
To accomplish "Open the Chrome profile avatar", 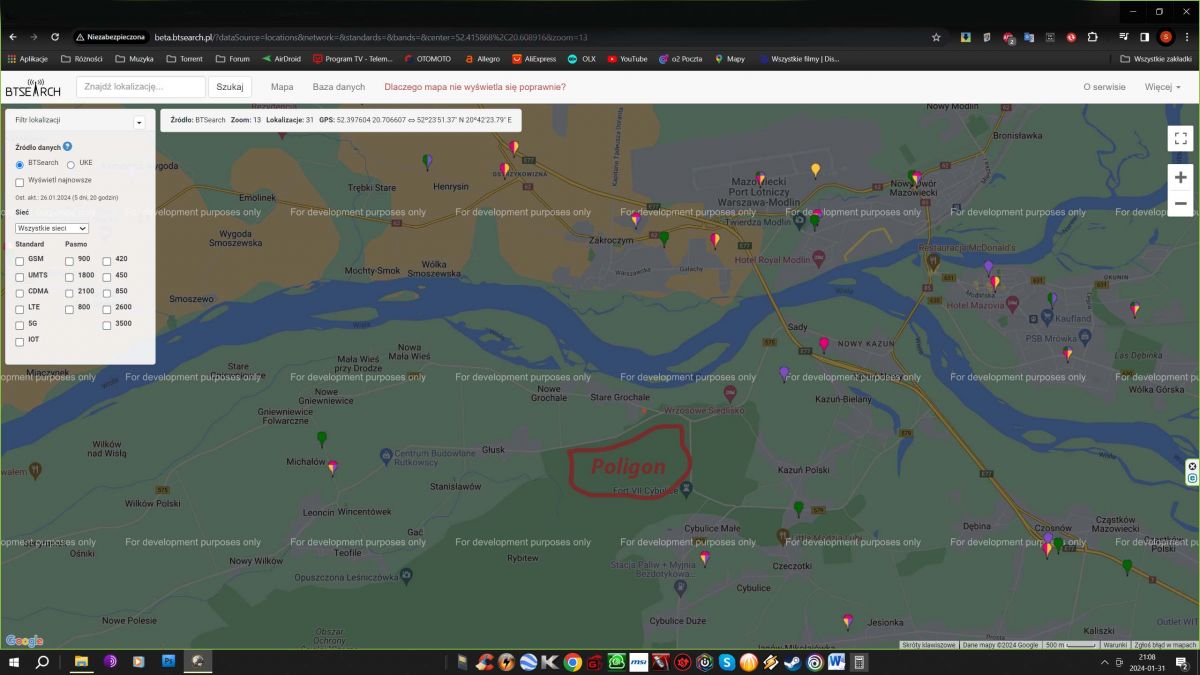I will (x=1166, y=37).
